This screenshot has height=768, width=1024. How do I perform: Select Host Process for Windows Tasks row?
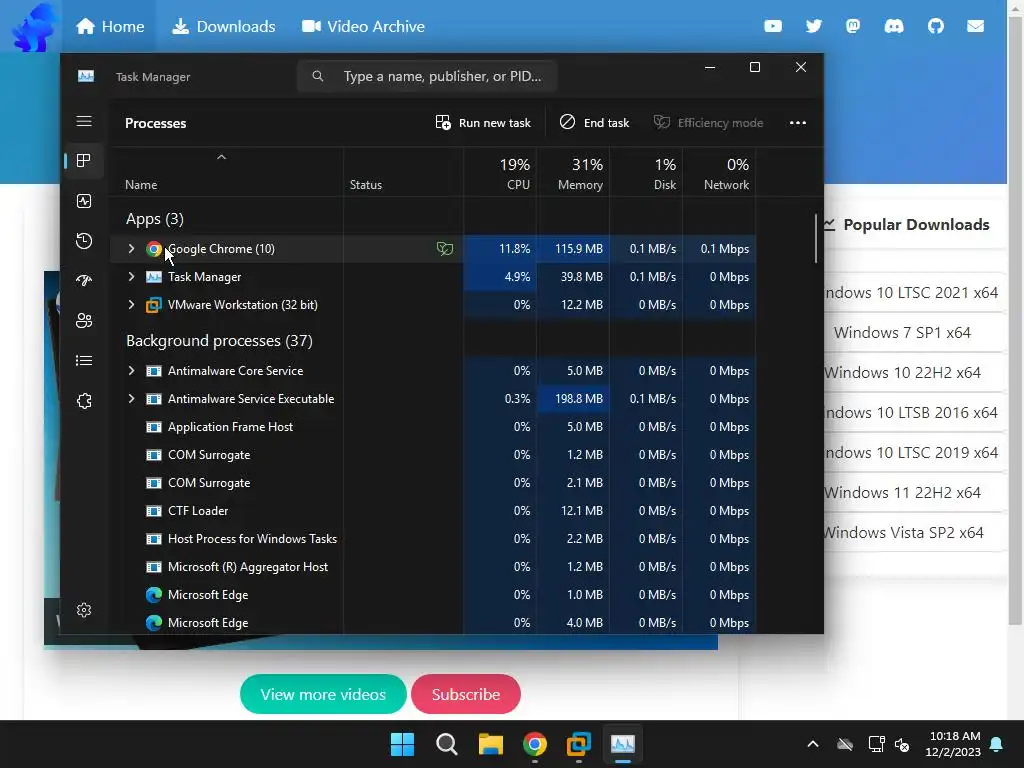[433, 539]
